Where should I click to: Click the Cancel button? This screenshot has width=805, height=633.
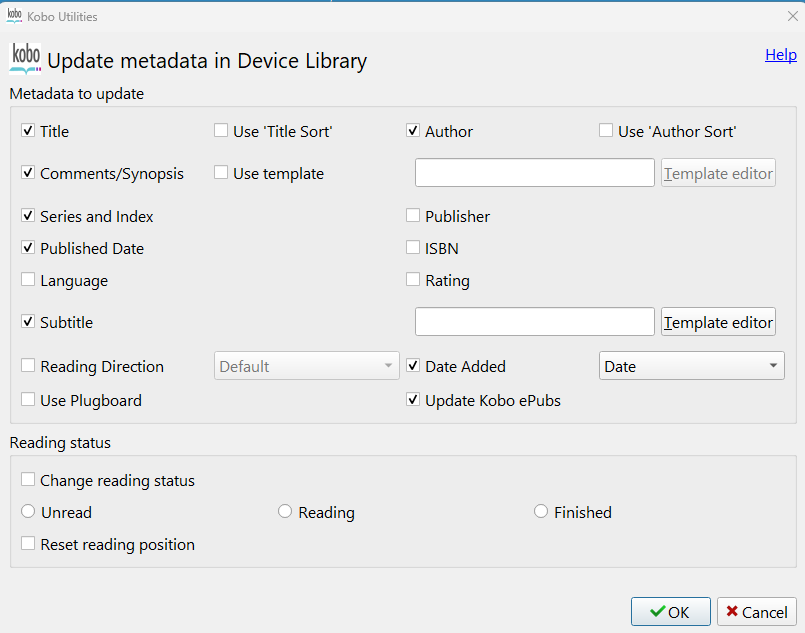pos(756,611)
